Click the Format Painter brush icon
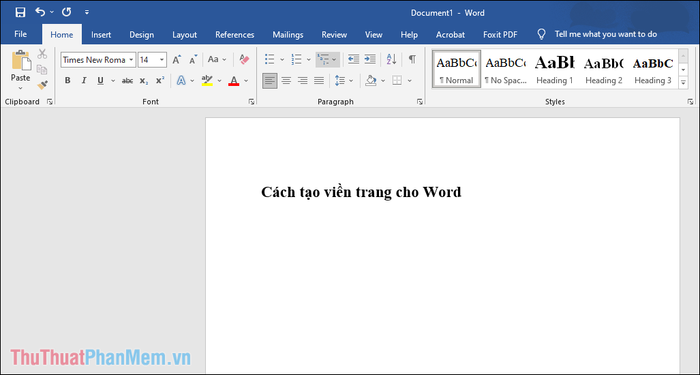This screenshot has height=375, width=700. 42,84
